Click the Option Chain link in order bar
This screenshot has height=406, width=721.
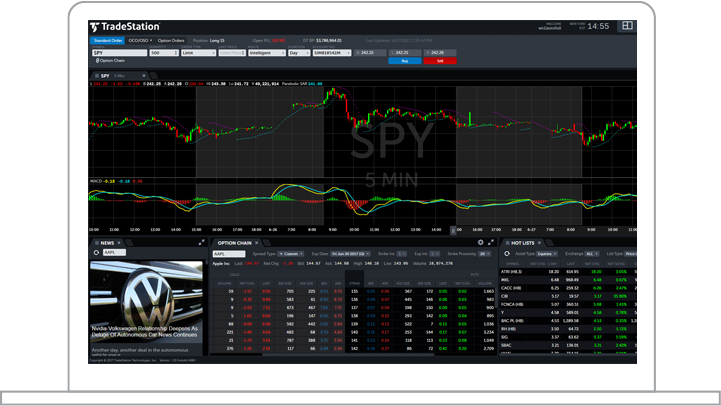pos(112,61)
